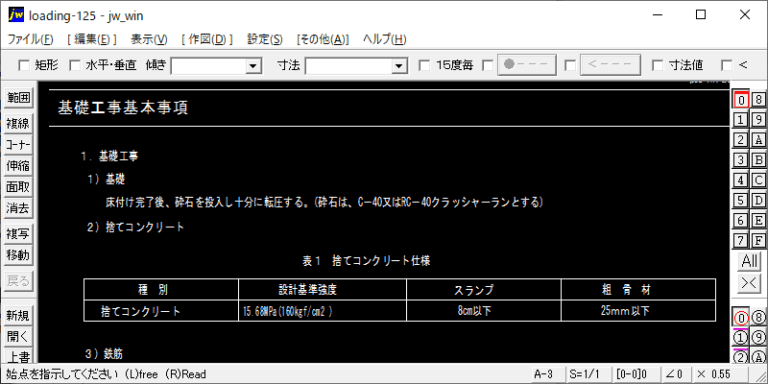Select layer A square icon

759,140
